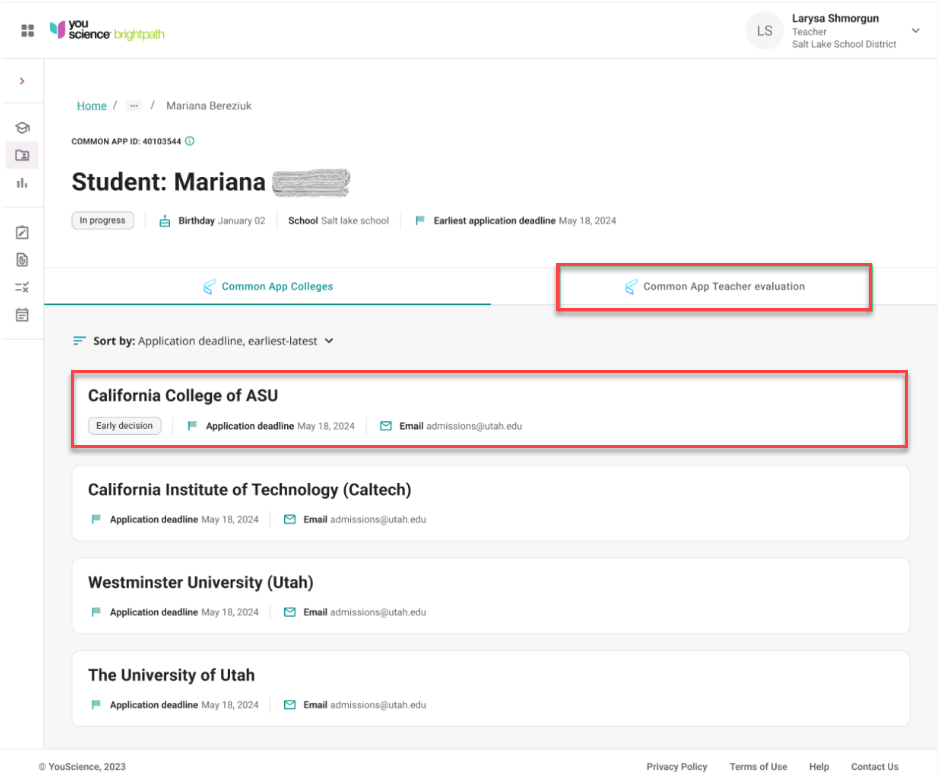943x777 pixels.
Task: Click the checklist sidebar icon
Action: pyautogui.click(x=22, y=287)
